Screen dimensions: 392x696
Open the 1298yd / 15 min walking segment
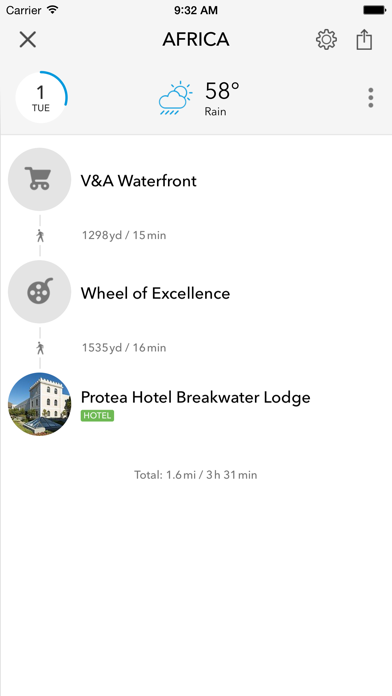(x=124, y=235)
